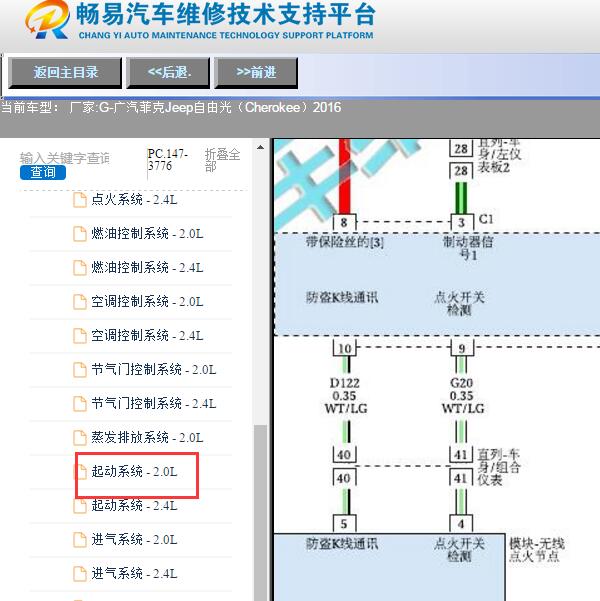Go forward with the >>前进 button
The height and width of the screenshot is (601, 600).
pyautogui.click(x=256, y=73)
